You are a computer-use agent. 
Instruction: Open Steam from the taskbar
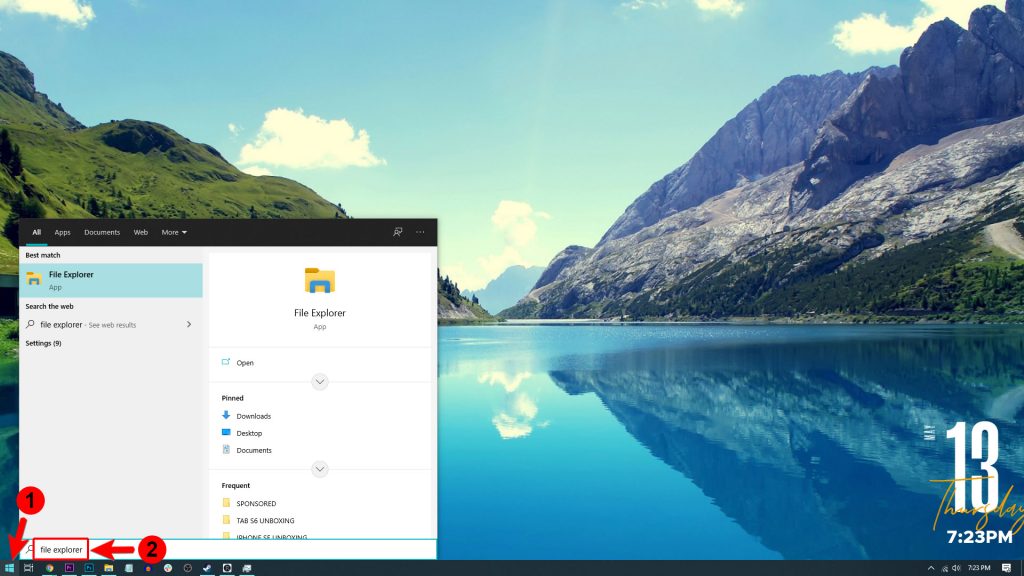207,568
